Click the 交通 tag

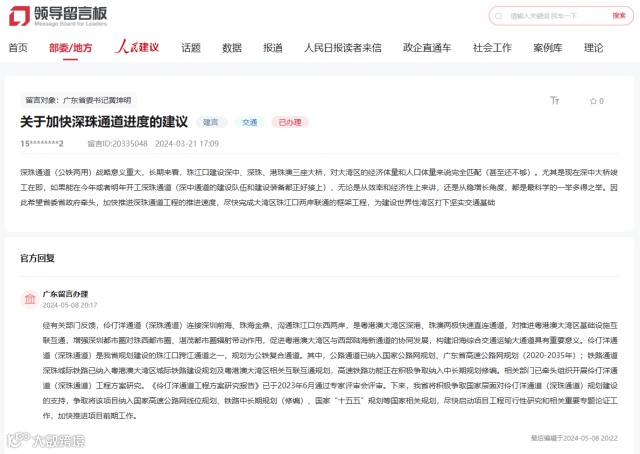coord(249,122)
